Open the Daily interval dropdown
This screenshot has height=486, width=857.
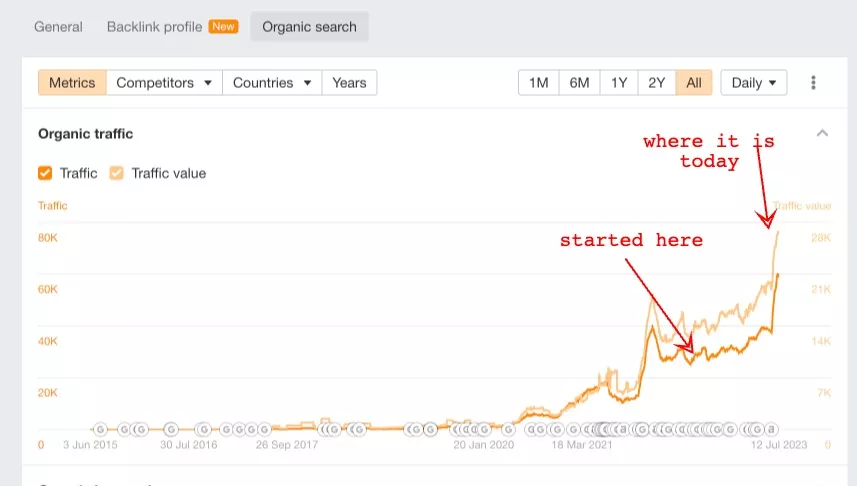point(753,83)
